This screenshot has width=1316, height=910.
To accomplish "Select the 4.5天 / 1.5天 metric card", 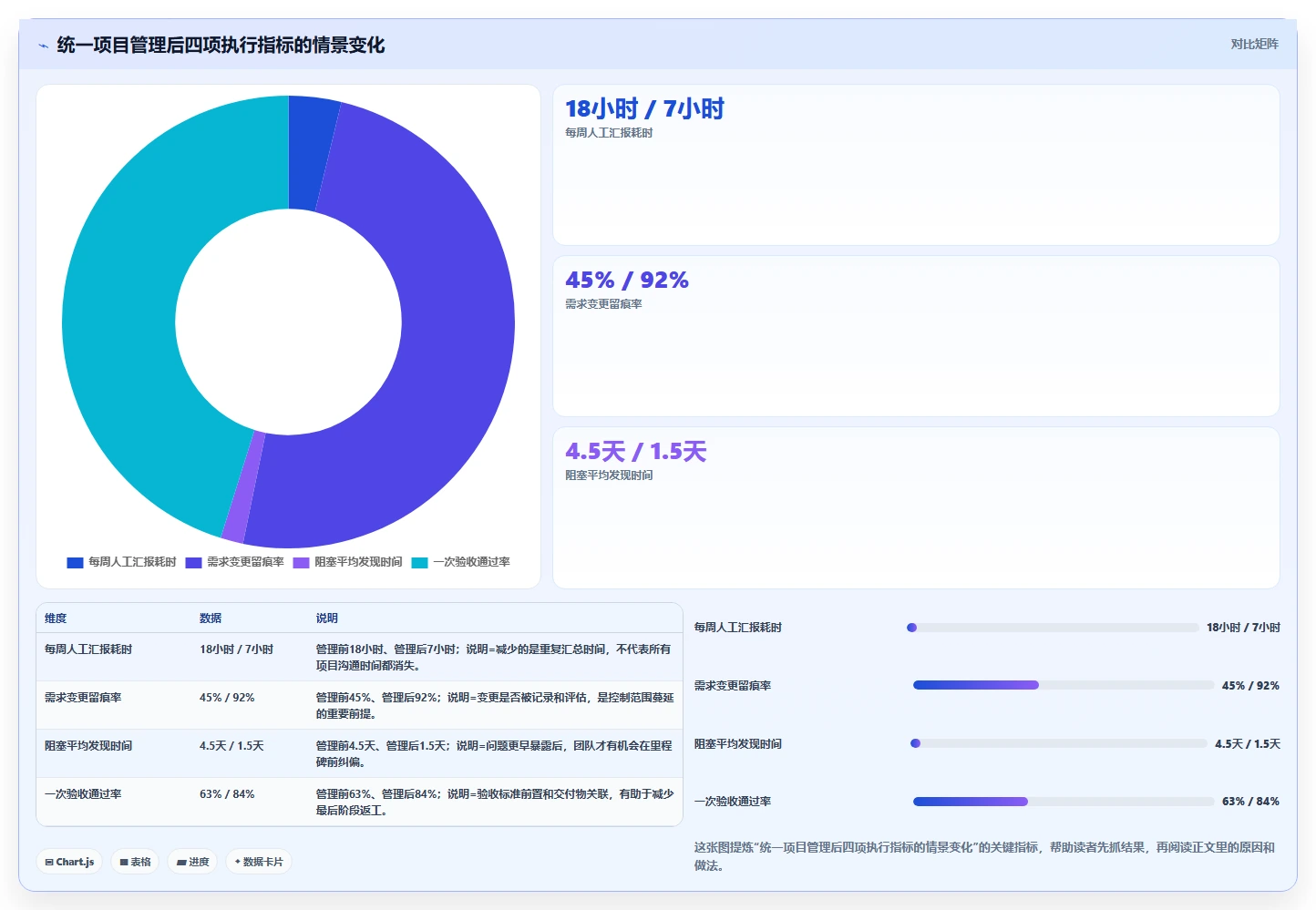I will click(x=916, y=507).
